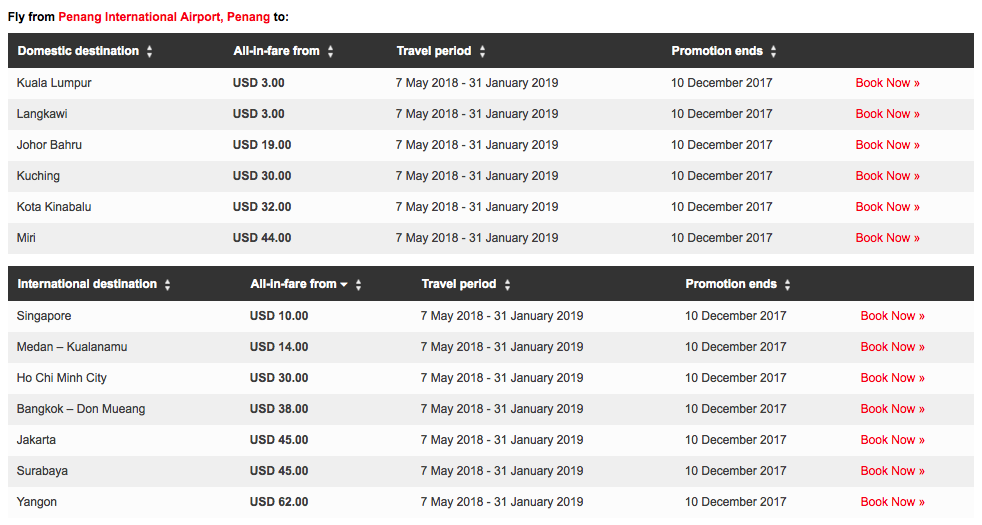Sort by International destination column arrows
Screen dimensions: 982x525
(x=167, y=284)
